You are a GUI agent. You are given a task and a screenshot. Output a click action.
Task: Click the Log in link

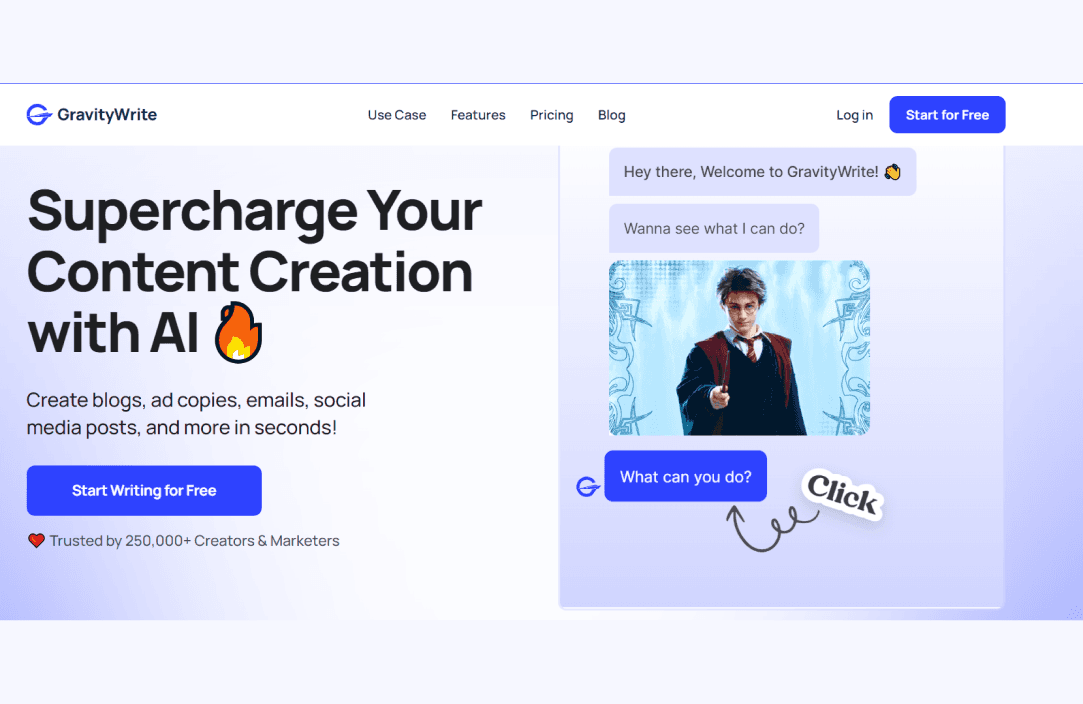point(854,115)
